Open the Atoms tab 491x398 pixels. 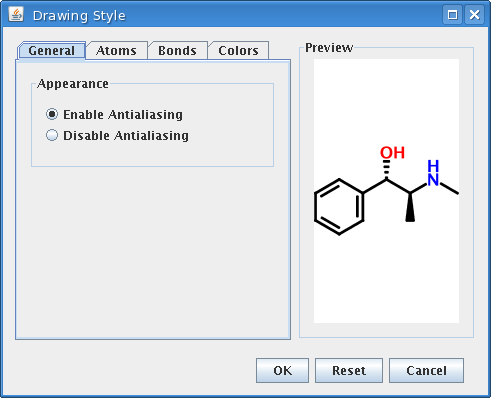click(116, 51)
